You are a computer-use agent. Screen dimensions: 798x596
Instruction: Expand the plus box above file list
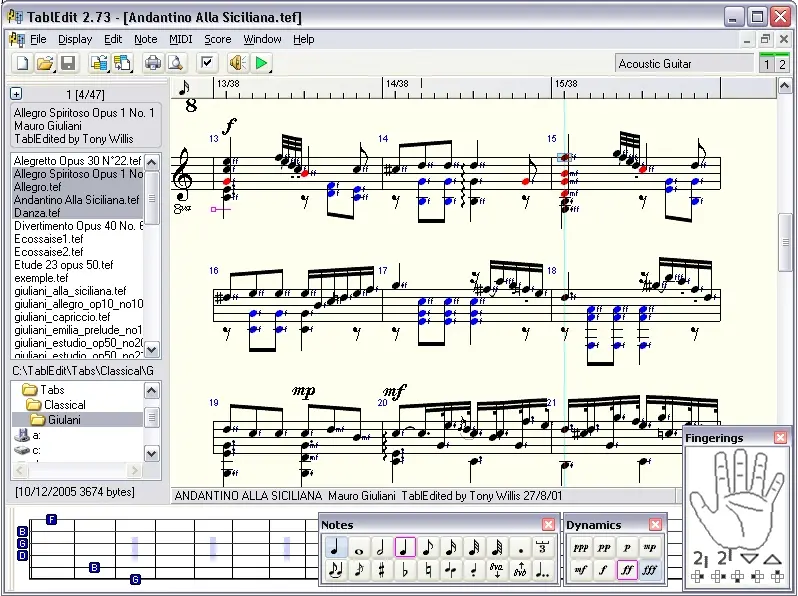[x=16, y=93]
